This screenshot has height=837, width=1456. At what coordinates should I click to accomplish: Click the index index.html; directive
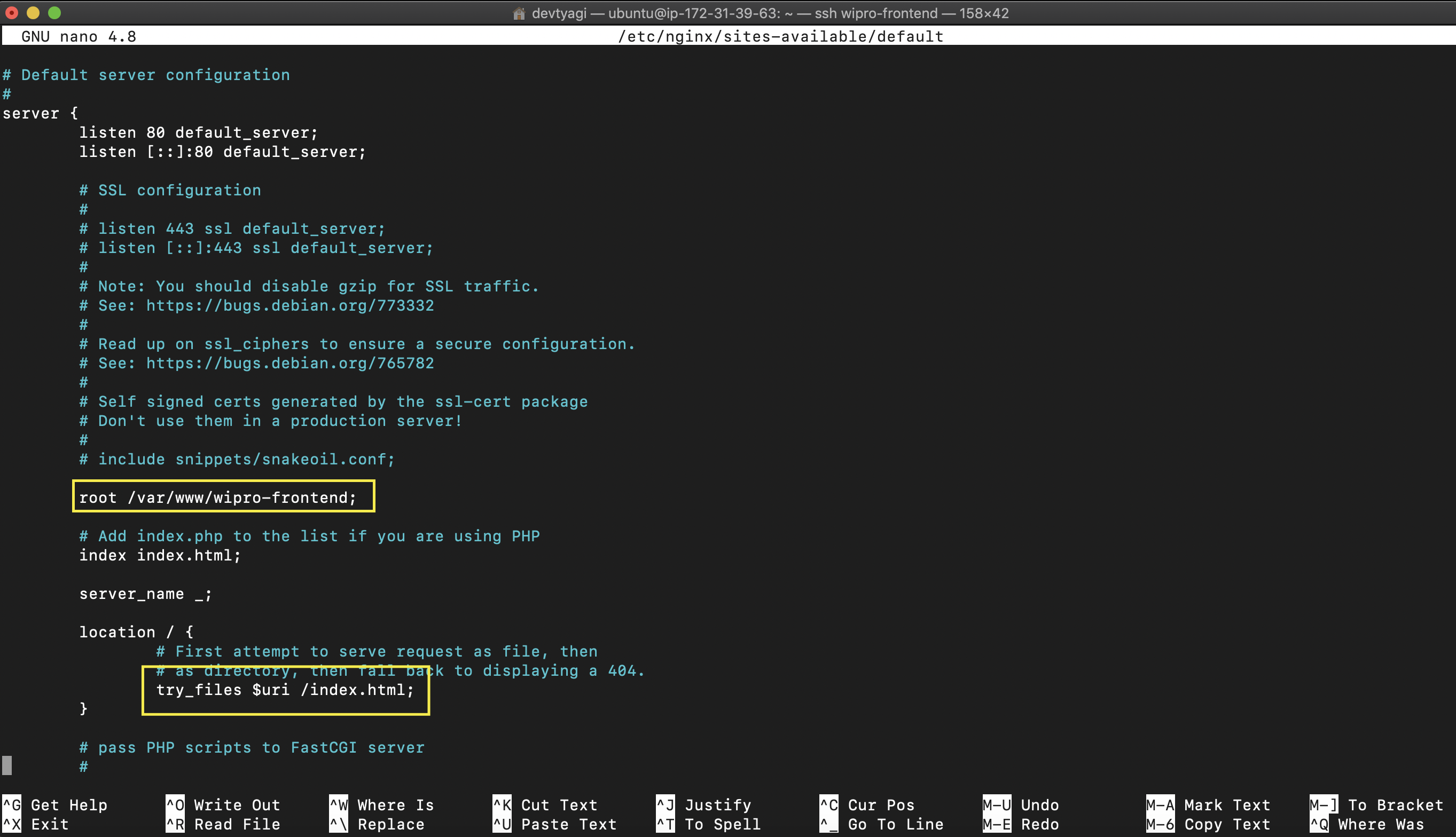click(160, 555)
